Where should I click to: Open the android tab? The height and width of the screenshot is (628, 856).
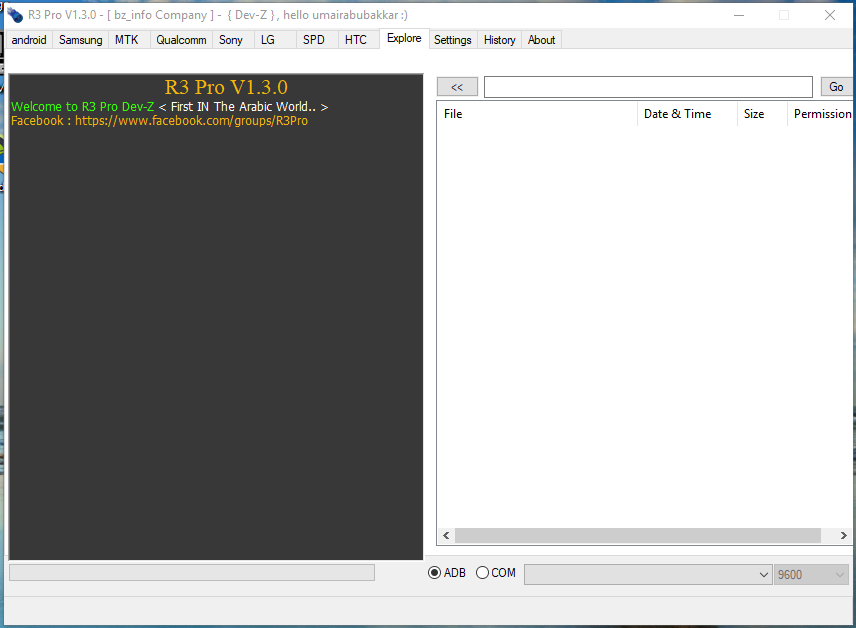coord(29,40)
